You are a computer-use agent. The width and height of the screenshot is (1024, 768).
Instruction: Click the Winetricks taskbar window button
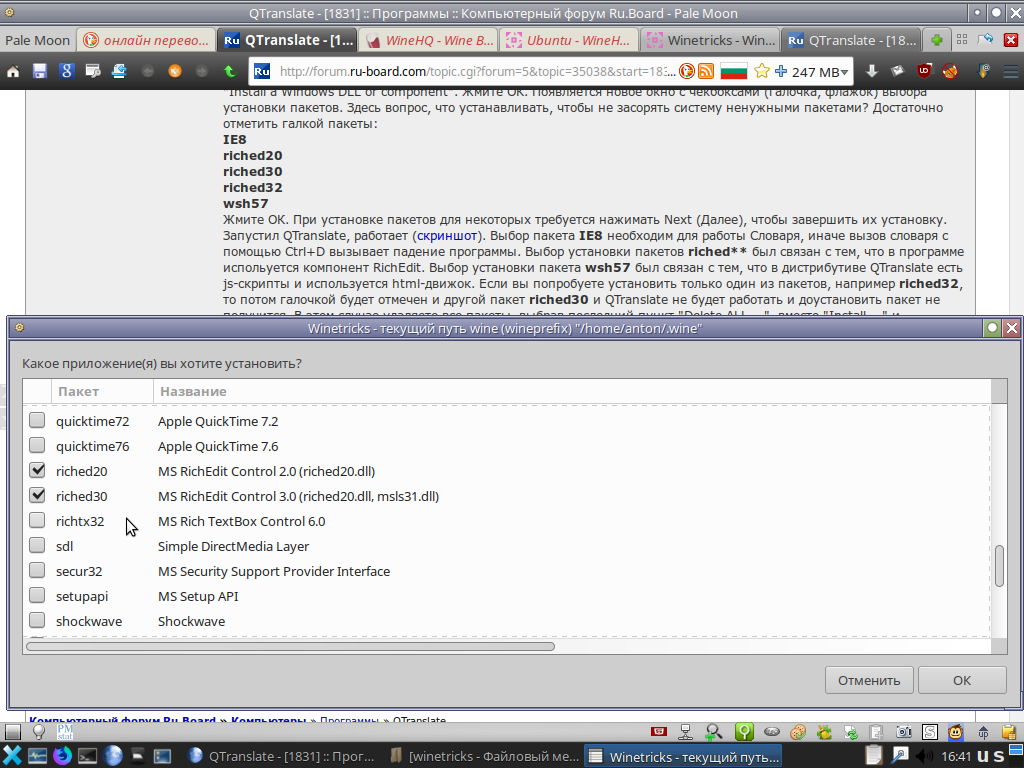(x=684, y=757)
